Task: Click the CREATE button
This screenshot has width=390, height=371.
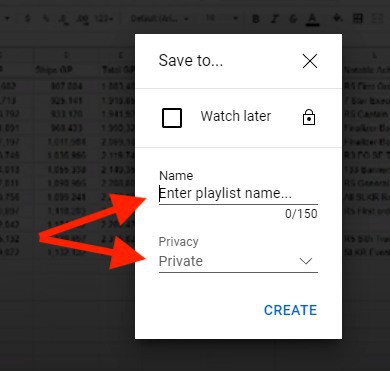Action: (x=290, y=310)
